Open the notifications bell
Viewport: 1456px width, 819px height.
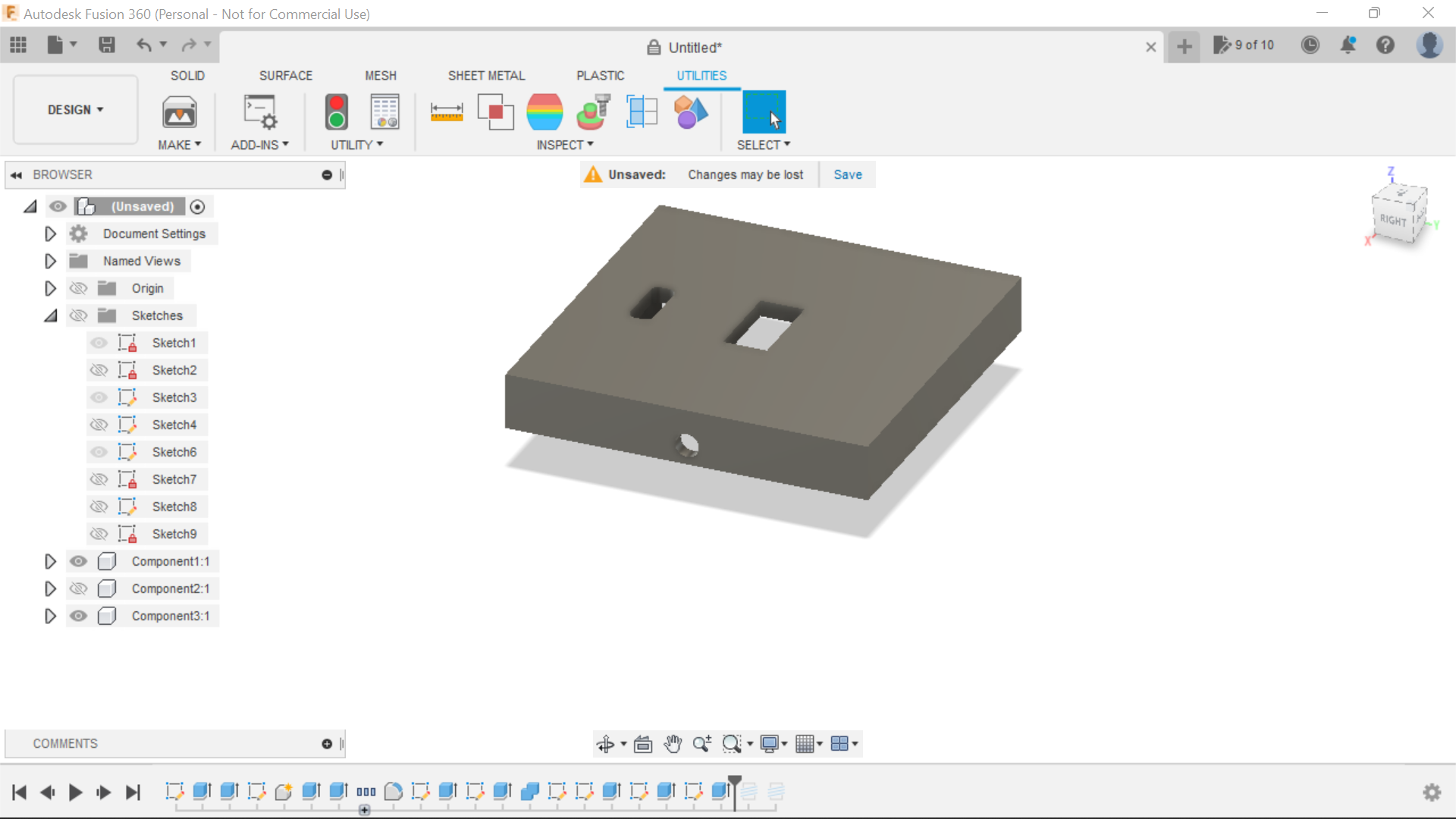pos(1349,45)
